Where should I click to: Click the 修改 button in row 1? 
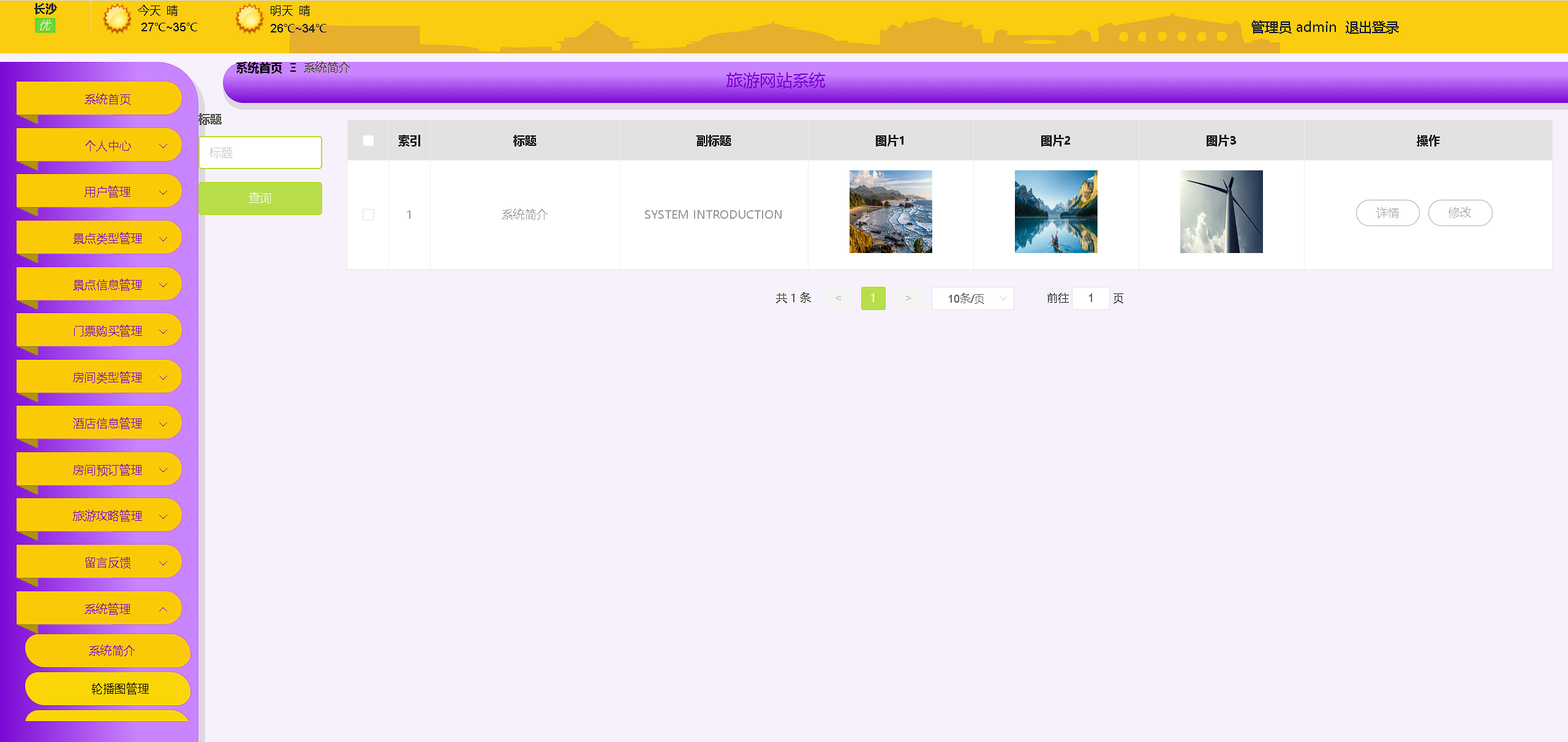point(1460,213)
